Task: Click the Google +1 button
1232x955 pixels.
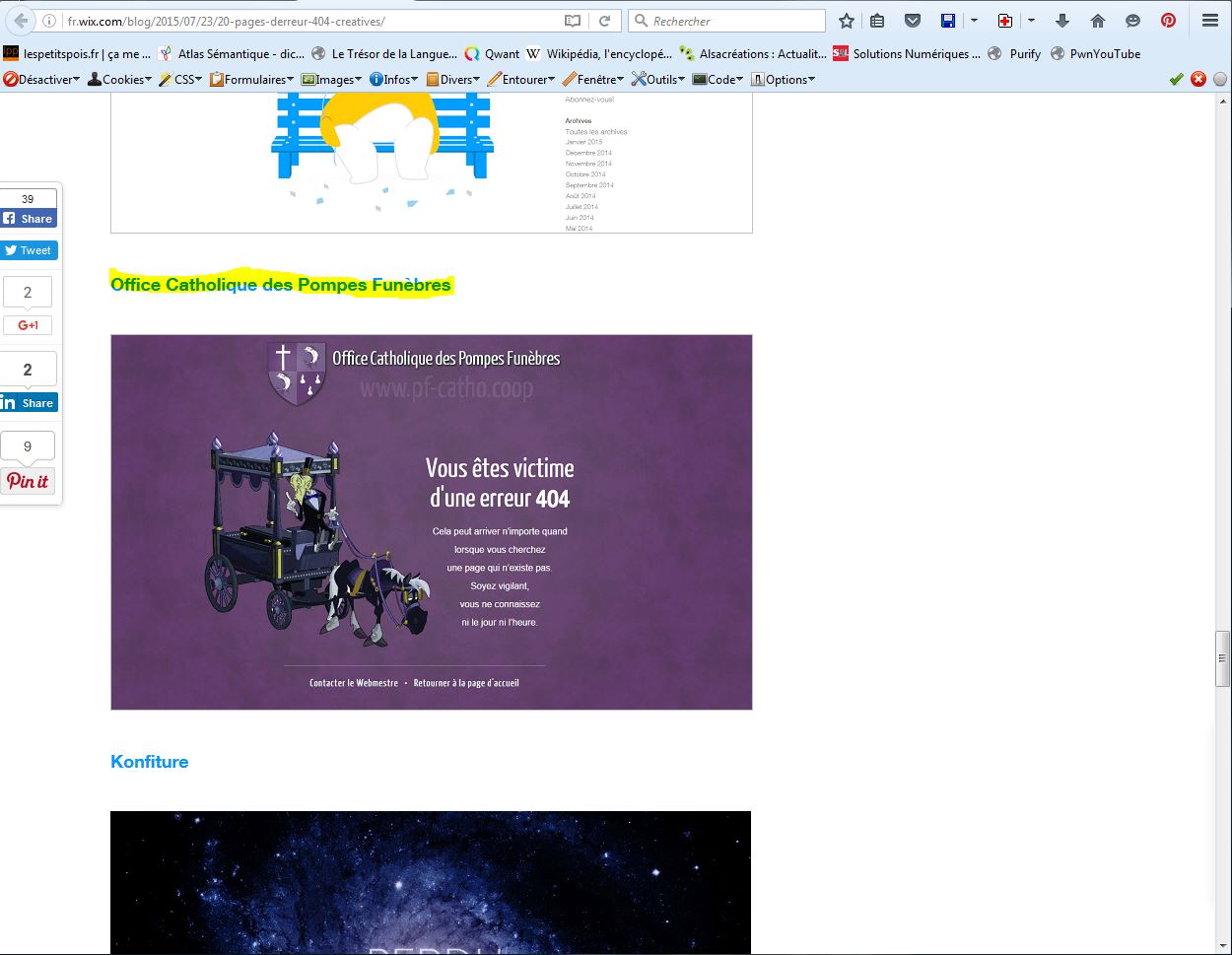Action: 28,325
